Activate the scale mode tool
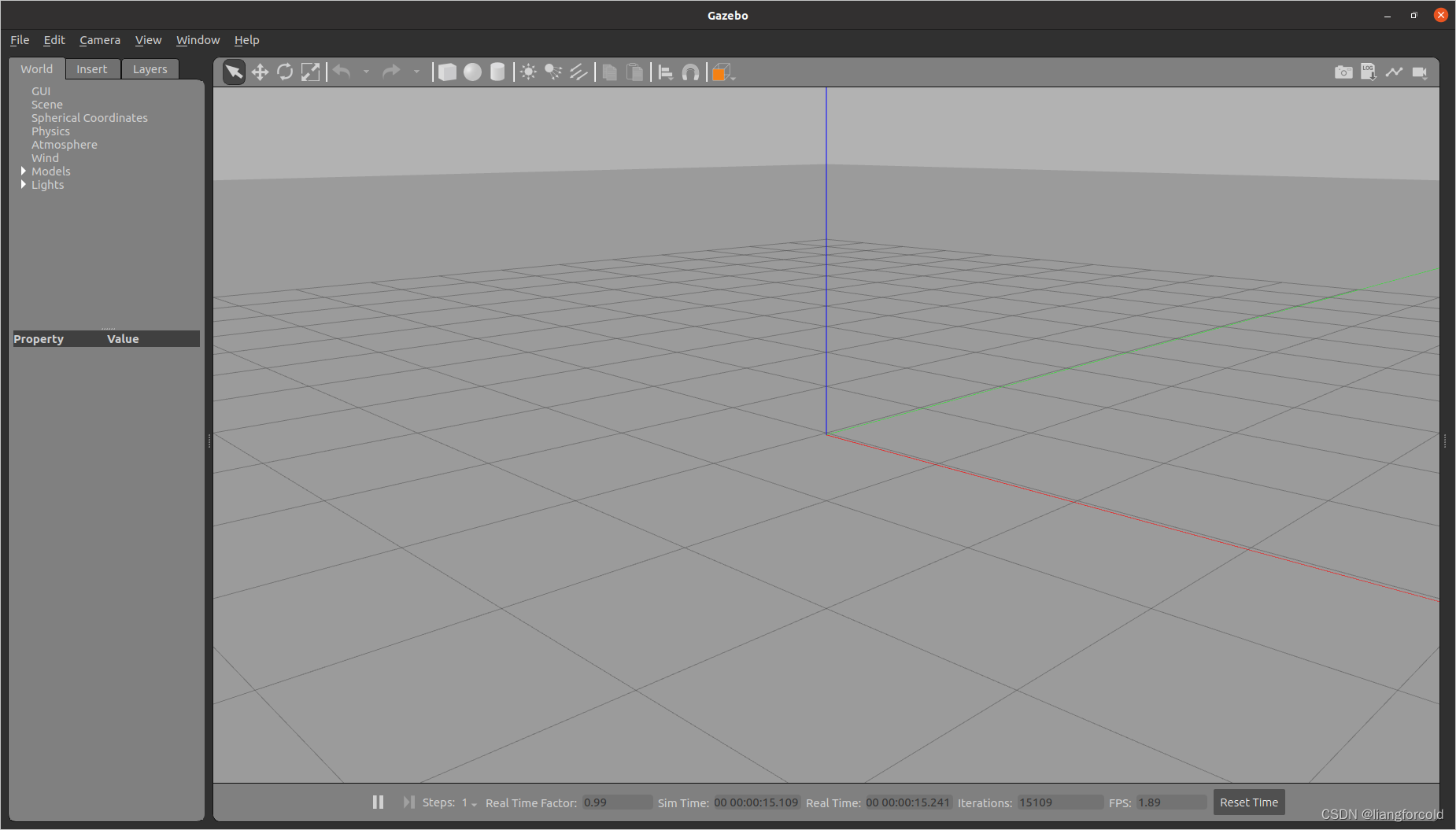 (311, 72)
